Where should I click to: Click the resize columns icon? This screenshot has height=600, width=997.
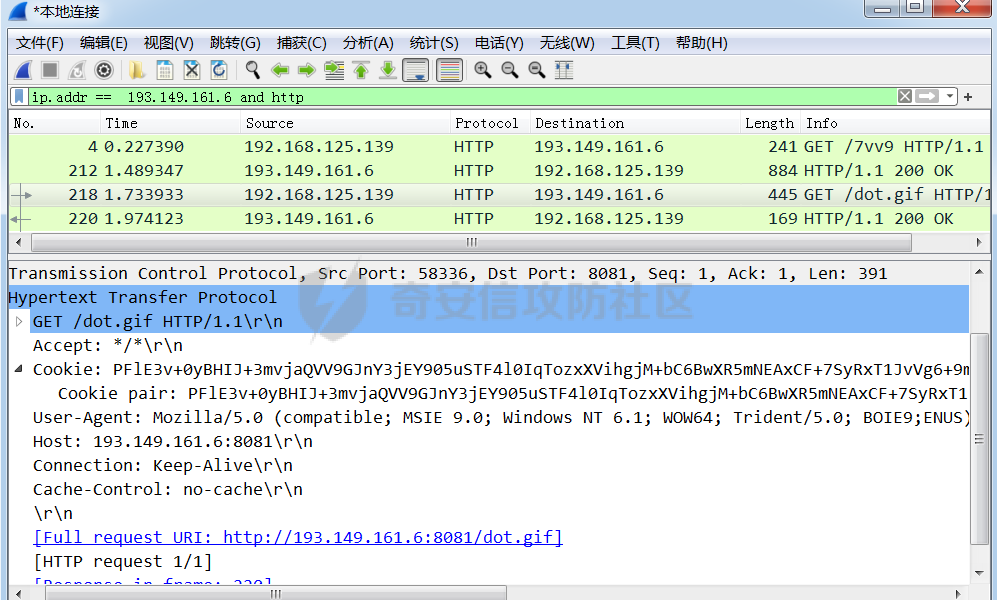(x=564, y=70)
